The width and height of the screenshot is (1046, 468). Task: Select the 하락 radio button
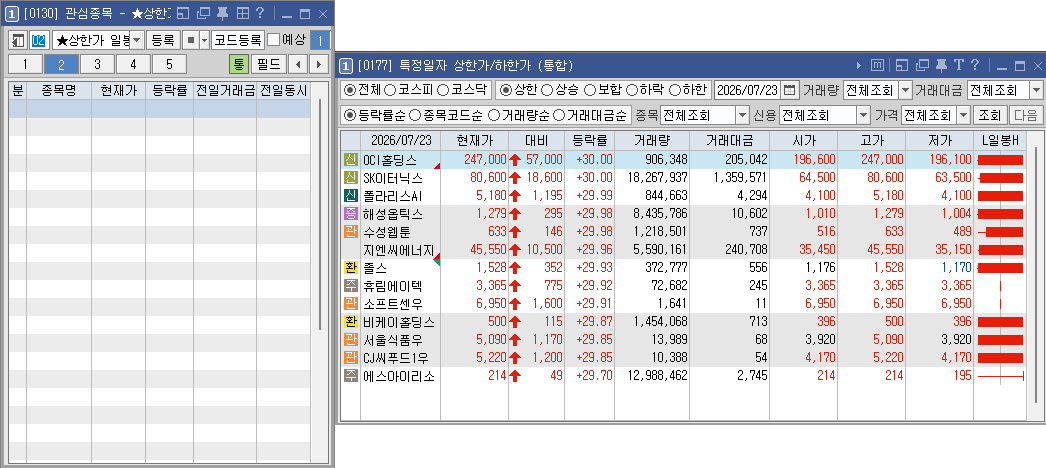click(632, 89)
